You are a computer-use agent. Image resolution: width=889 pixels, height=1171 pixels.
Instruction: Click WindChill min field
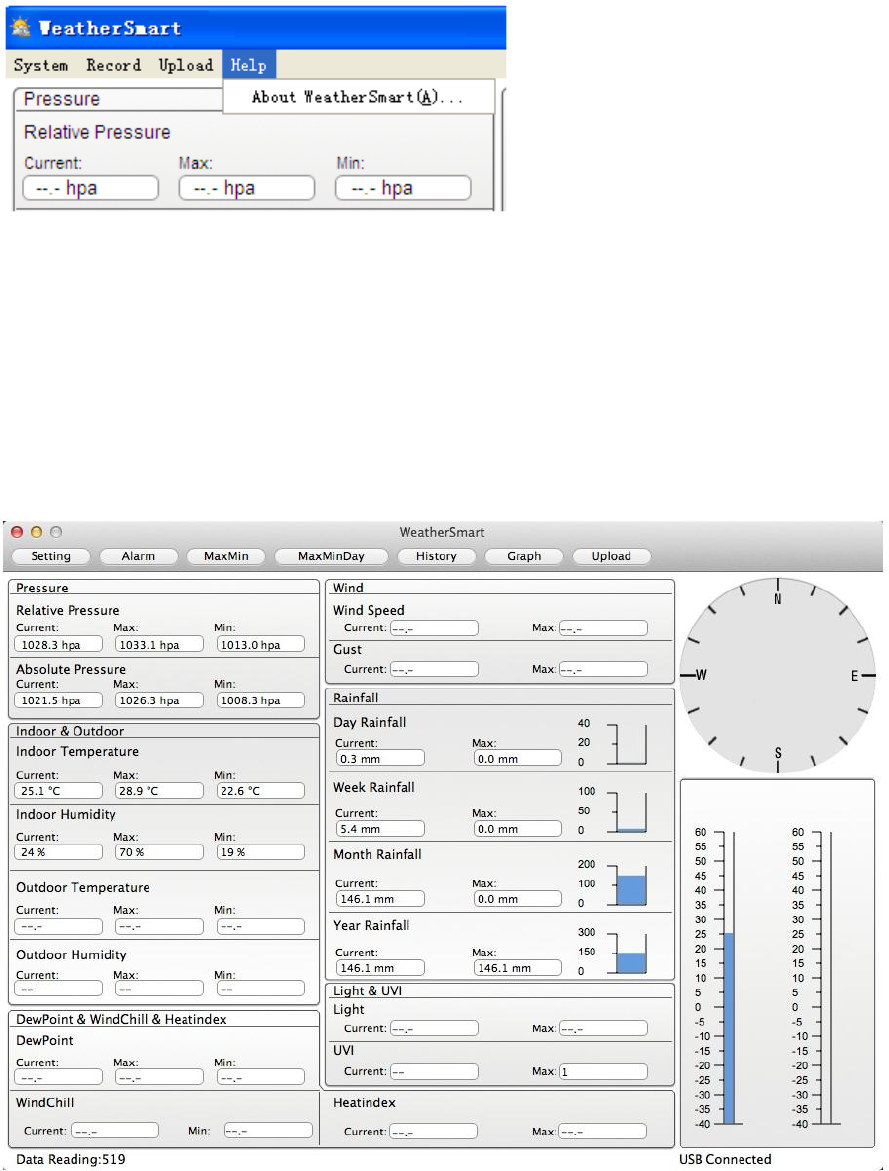coord(268,1131)
